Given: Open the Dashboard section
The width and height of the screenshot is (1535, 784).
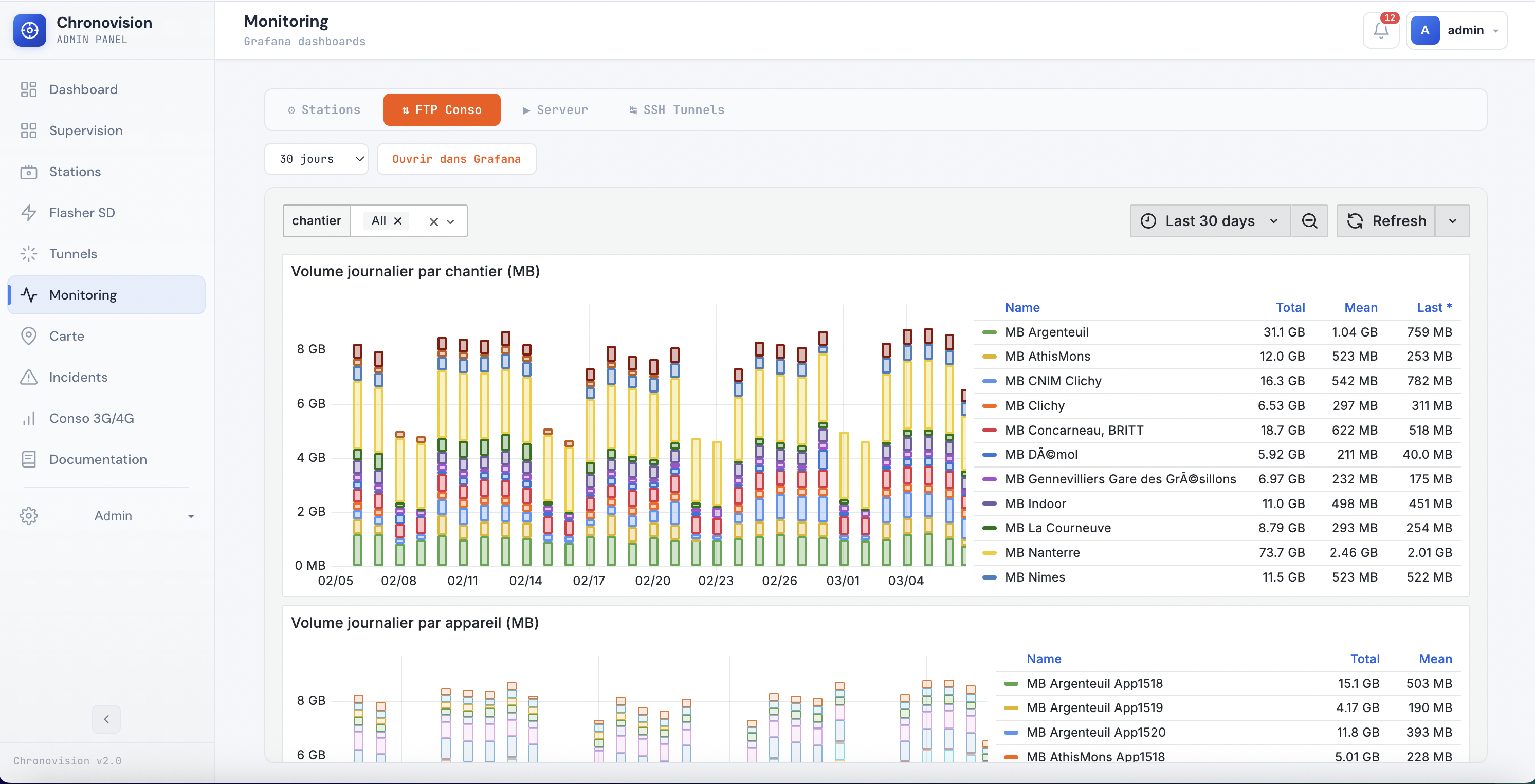Looking at the screenshot, I should pos(83,89).
